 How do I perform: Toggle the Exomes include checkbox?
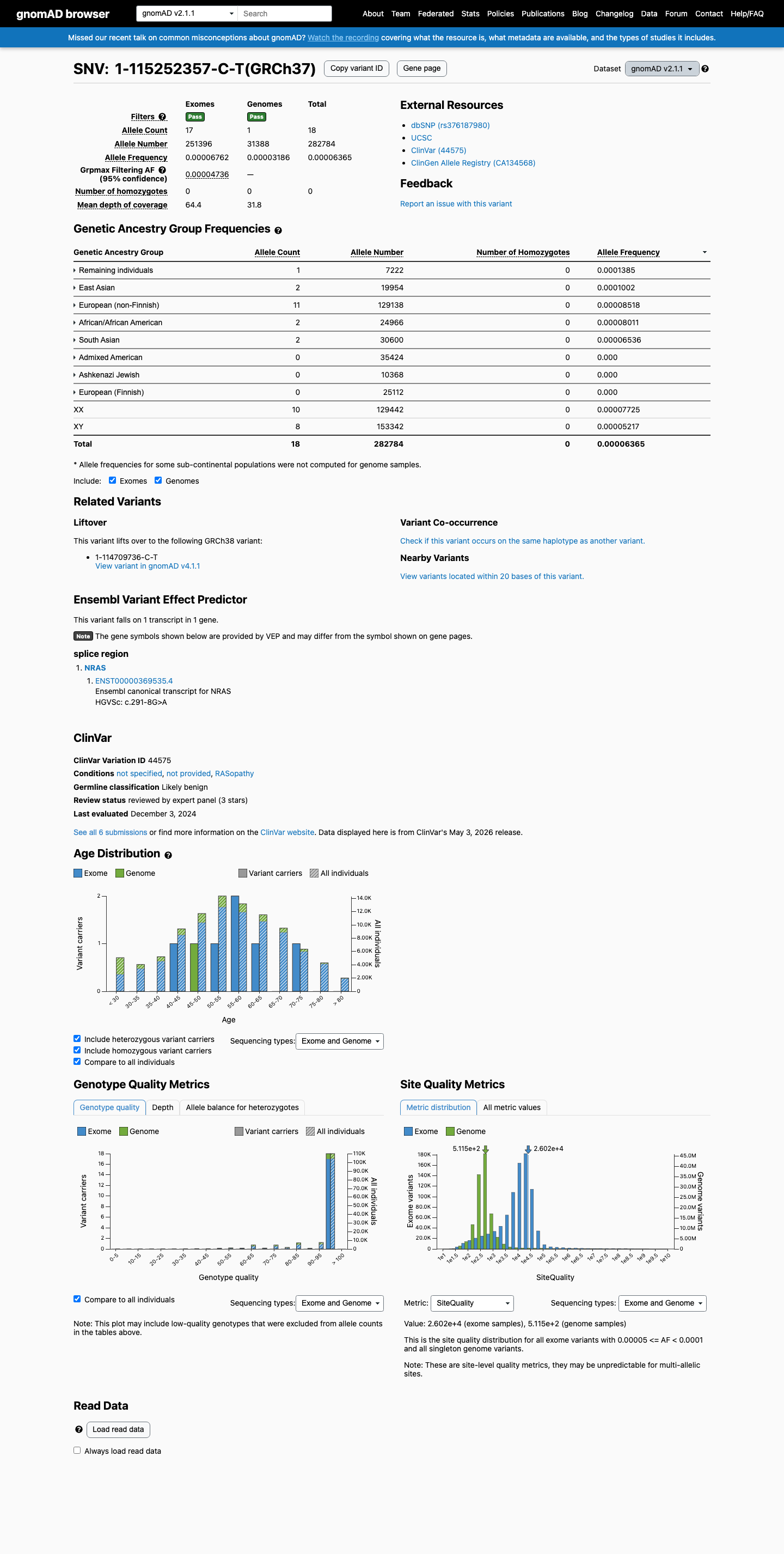112,480
